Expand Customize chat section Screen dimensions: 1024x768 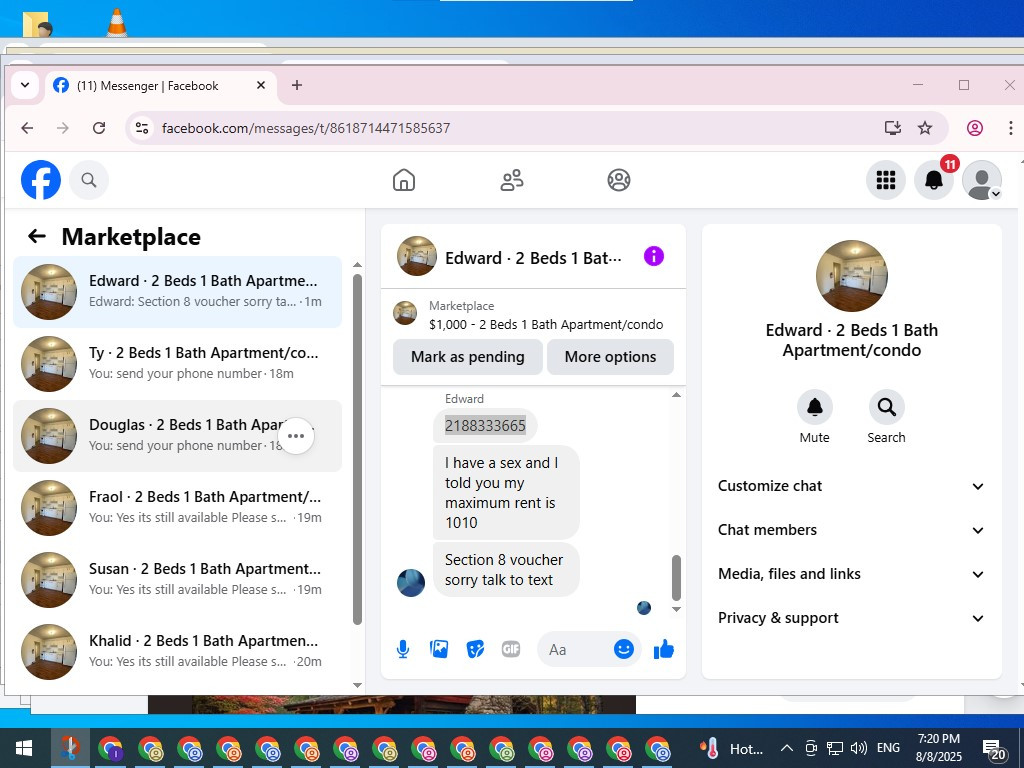coord(851,486)
